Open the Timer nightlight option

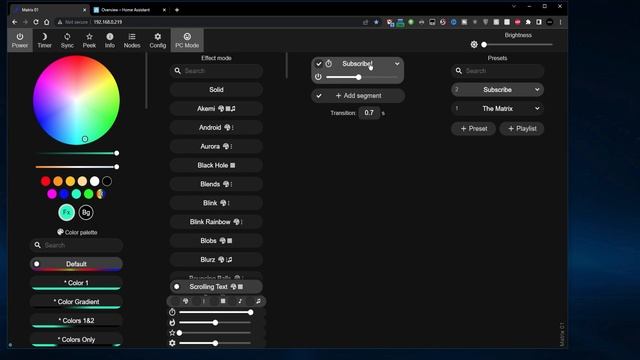tap(44, 40)
